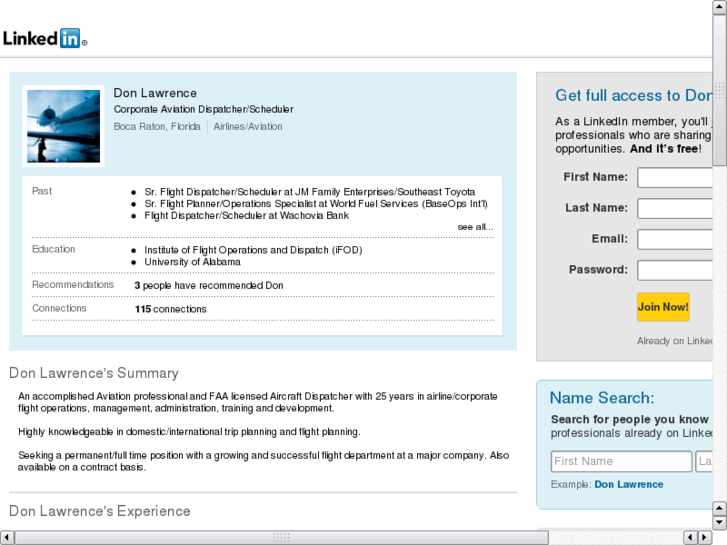Click vertical scrollbar up arrow at top
This screenshot has width=727, height=545.
[x=720, y=7]
